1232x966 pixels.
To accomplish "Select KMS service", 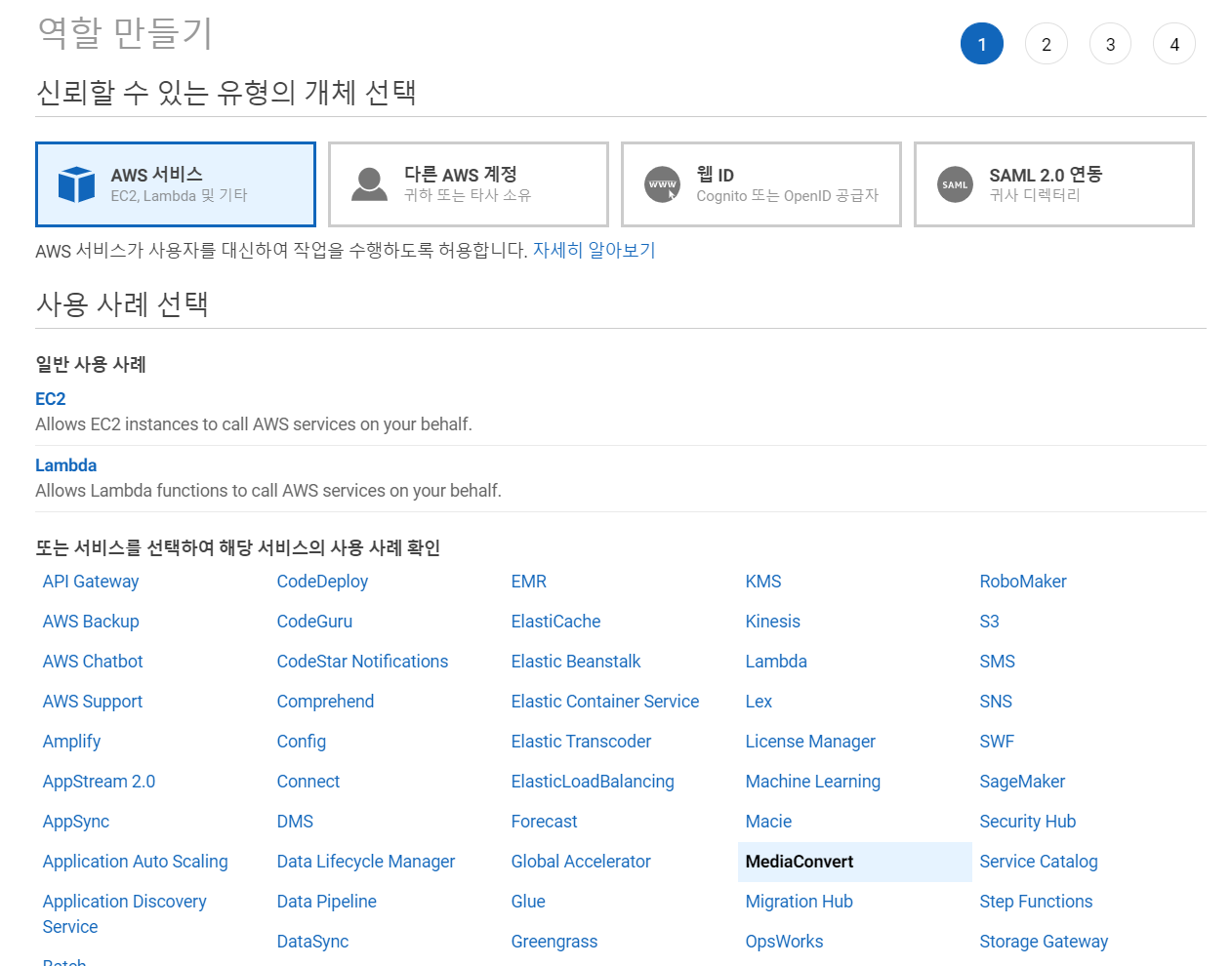I will (763, 582).
